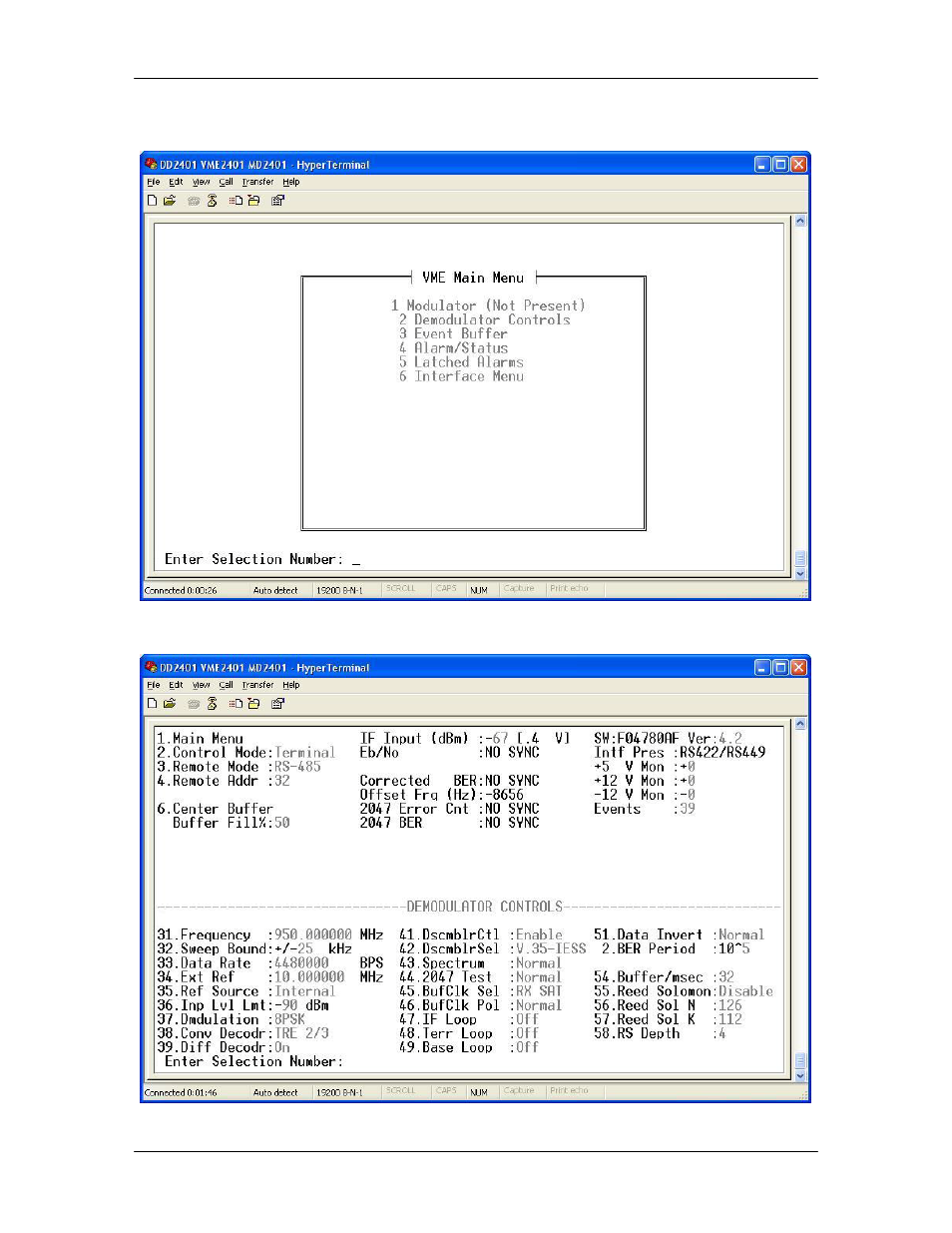Minimize the Demodulator Controls HyperTerminal window

[x=762, y=667]
